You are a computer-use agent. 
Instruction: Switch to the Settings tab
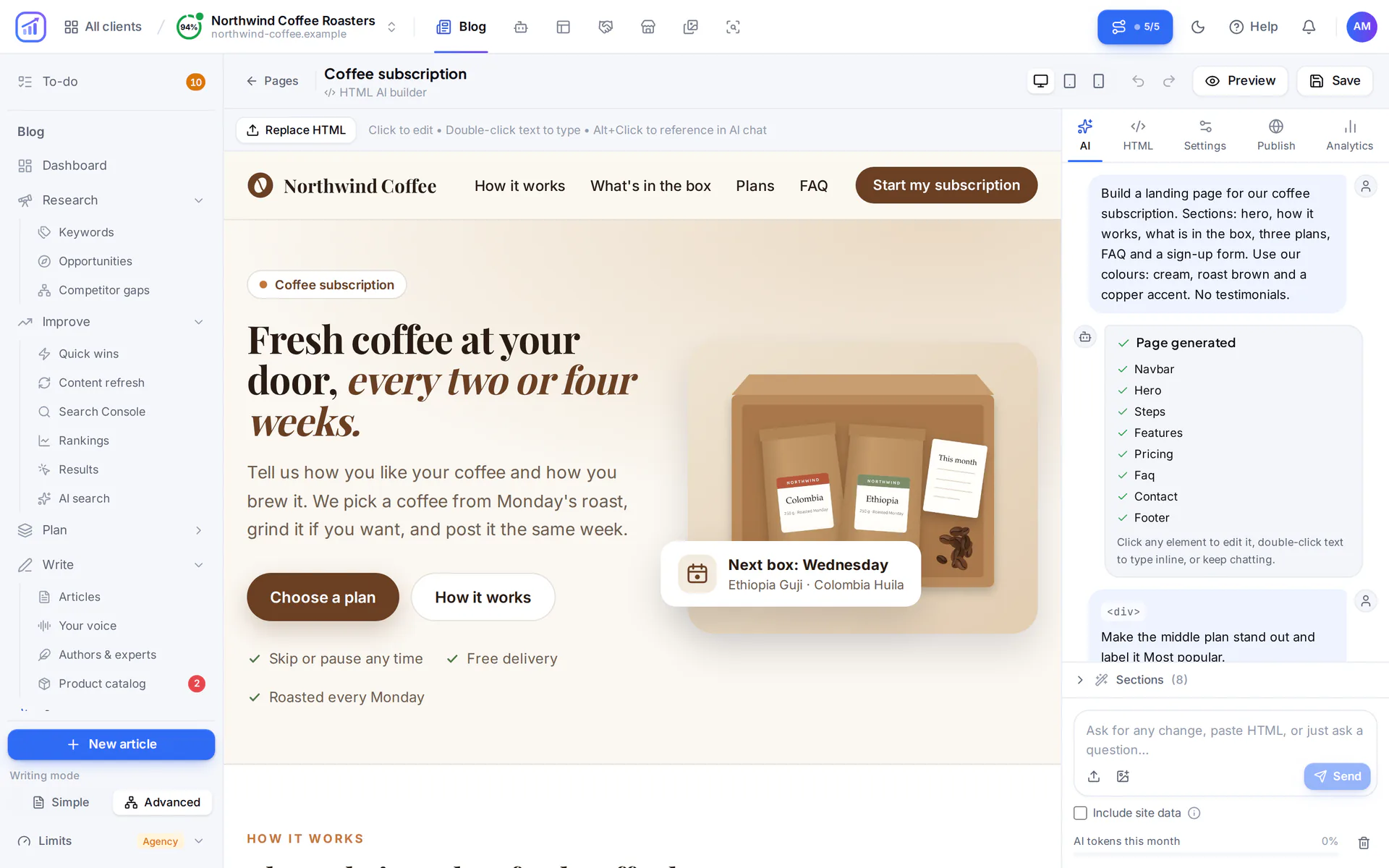click(x=1205, y=135)
